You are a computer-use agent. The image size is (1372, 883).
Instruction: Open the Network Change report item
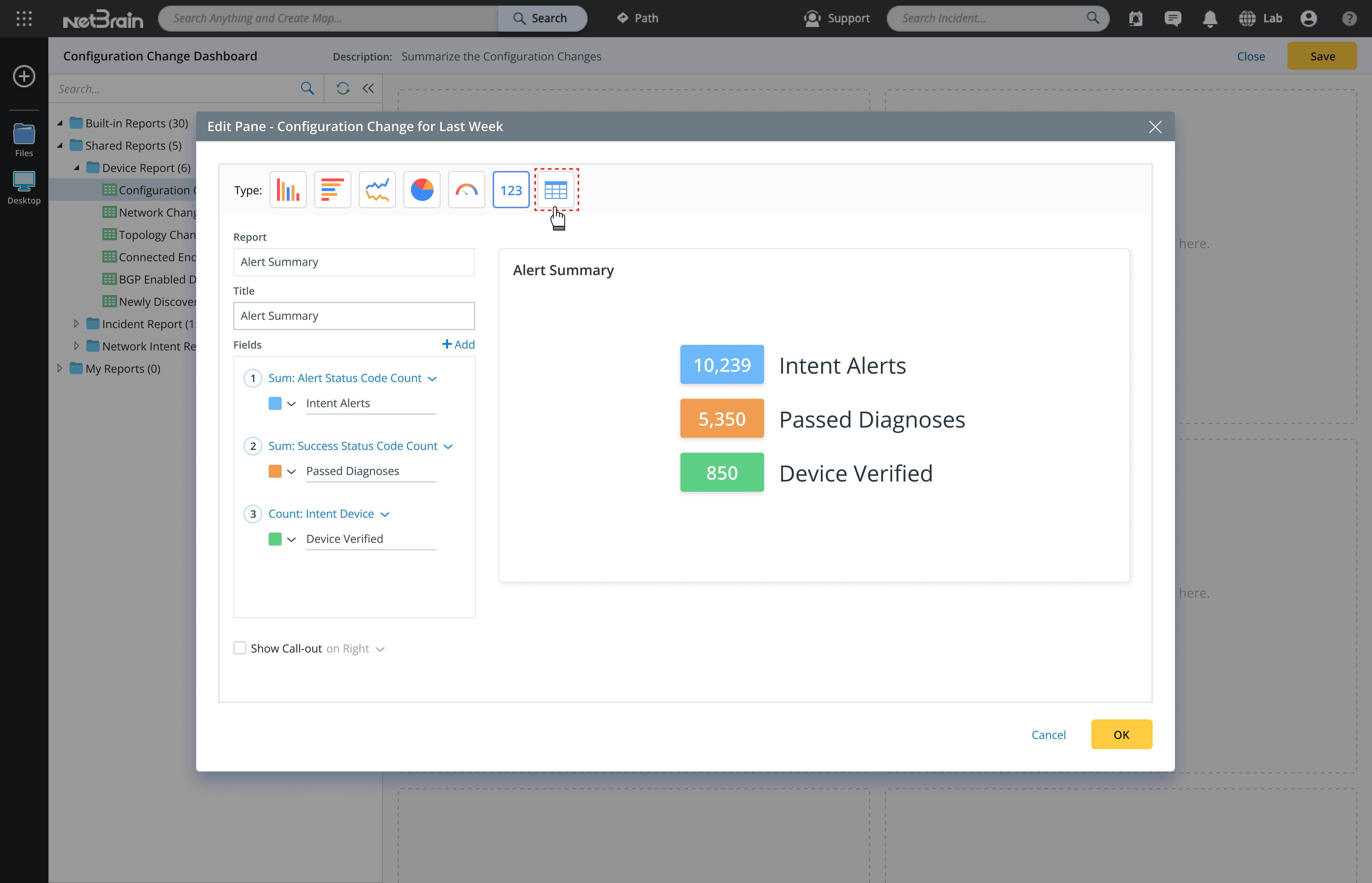click(x=157, y=212)
